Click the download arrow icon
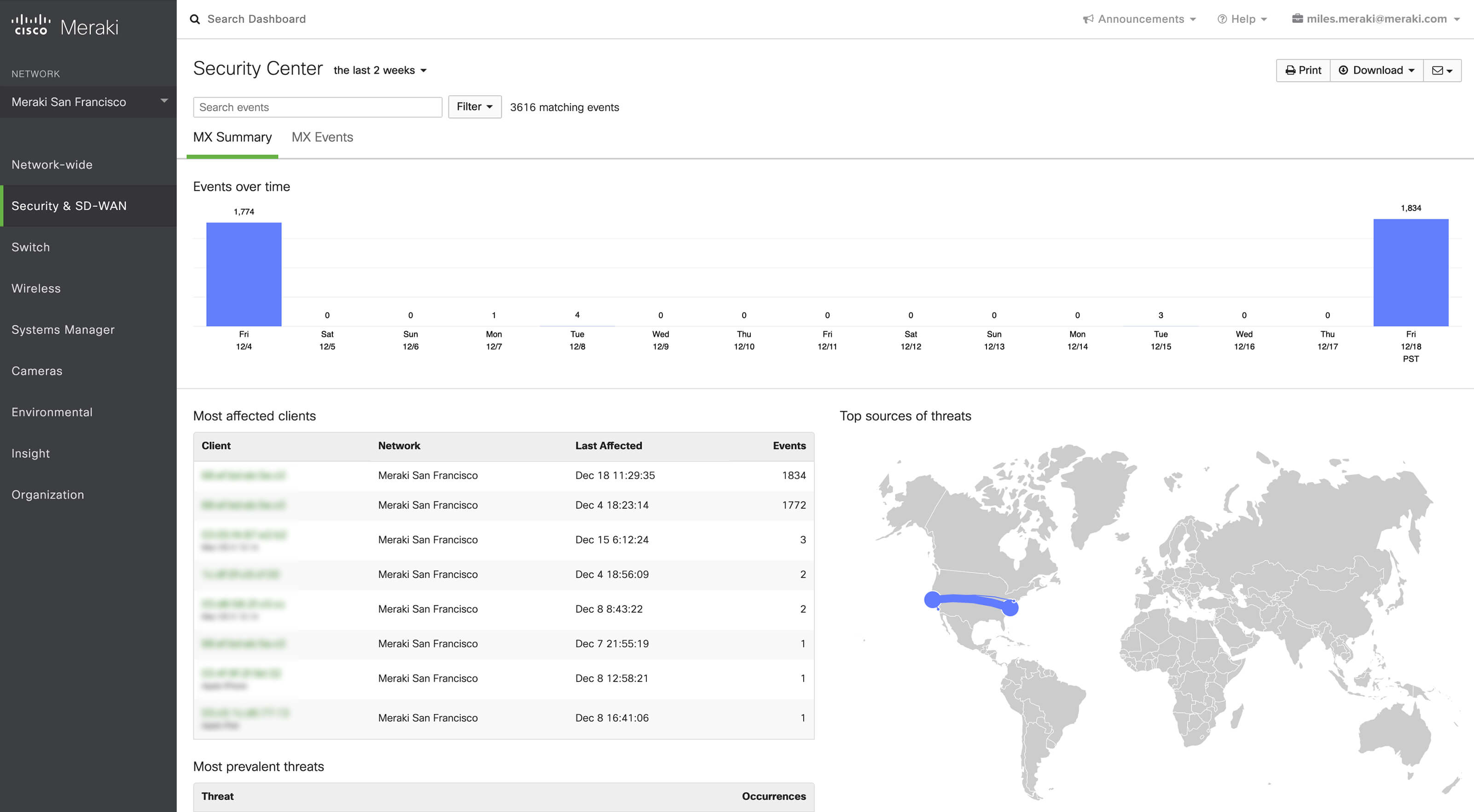1474x812 pixels. (x=1344, y=70)
